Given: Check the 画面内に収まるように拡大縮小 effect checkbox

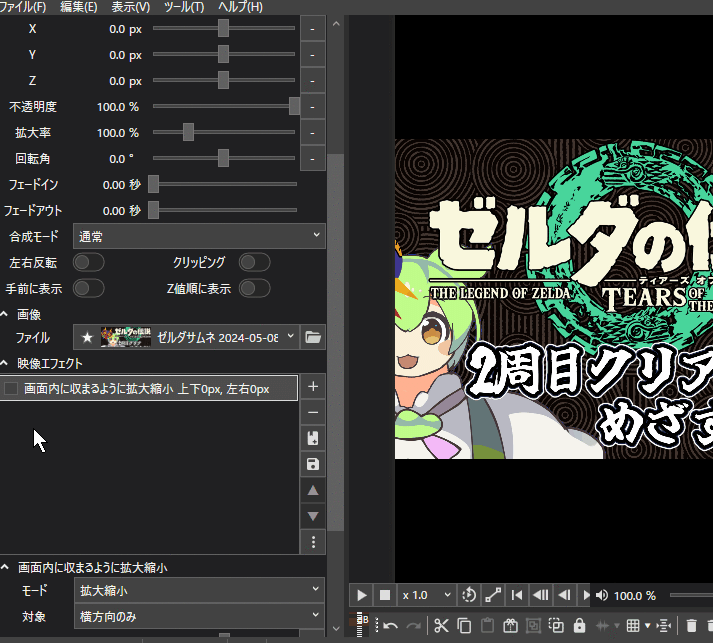Looking at the screenshot, I should click(10, 388).
